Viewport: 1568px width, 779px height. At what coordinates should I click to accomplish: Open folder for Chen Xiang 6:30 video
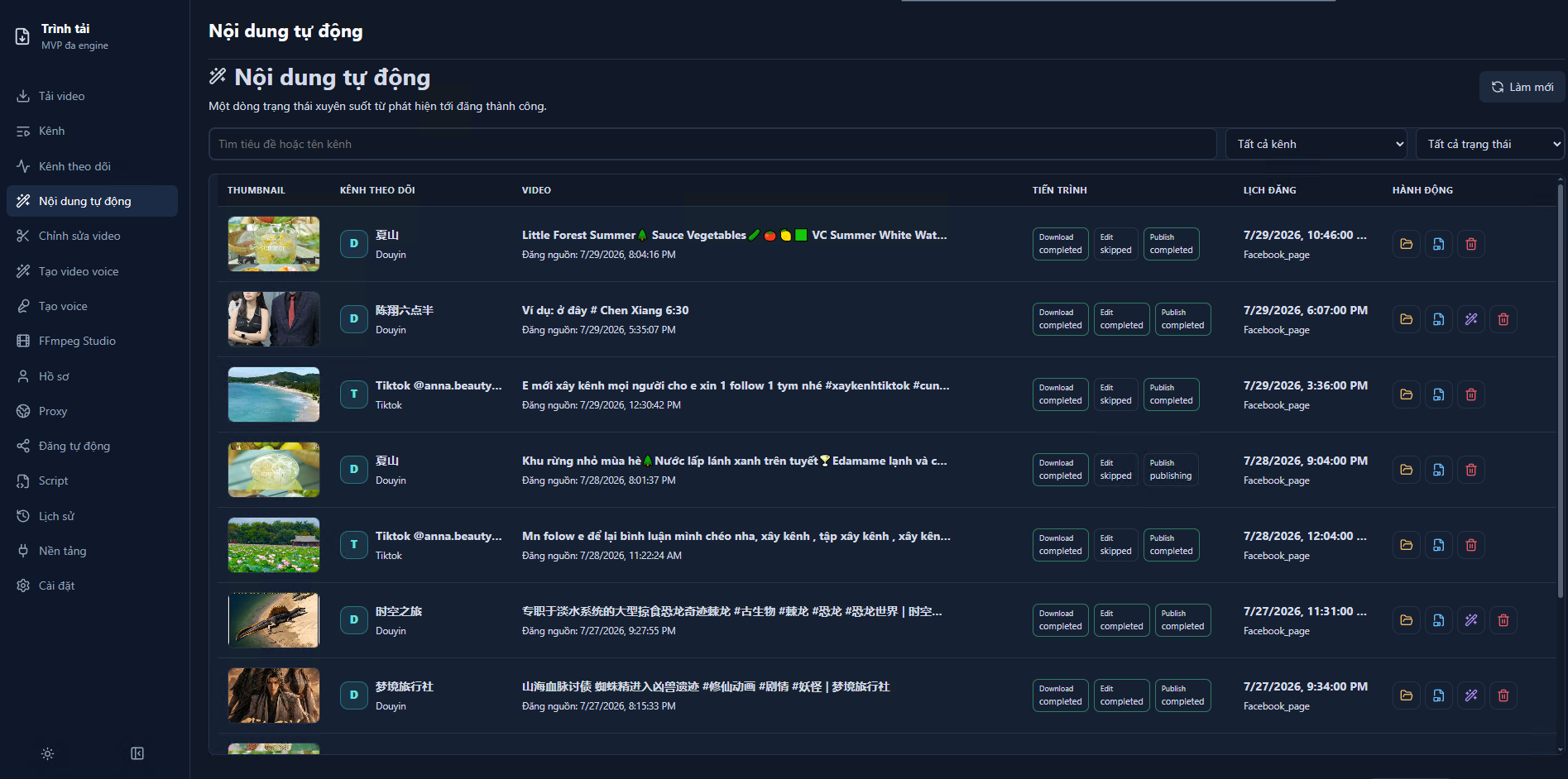(1407, 319)
